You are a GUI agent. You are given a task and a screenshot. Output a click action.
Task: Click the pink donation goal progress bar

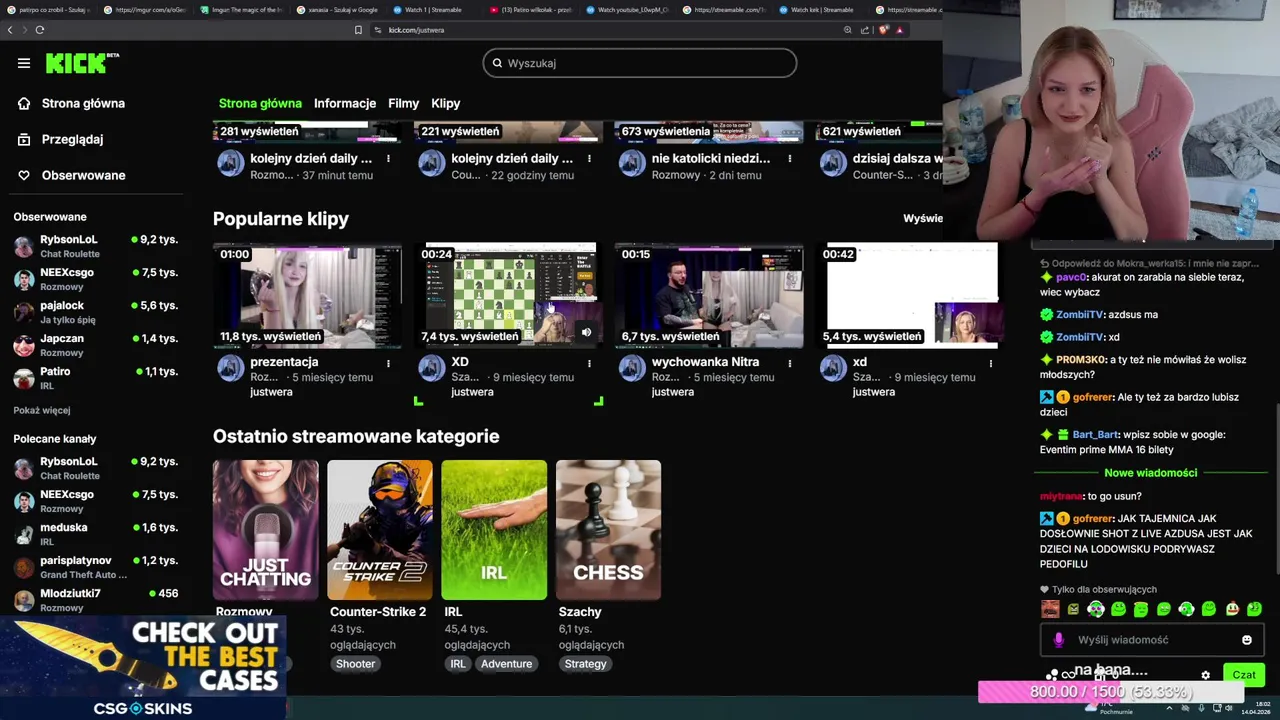click(1110, 692)
